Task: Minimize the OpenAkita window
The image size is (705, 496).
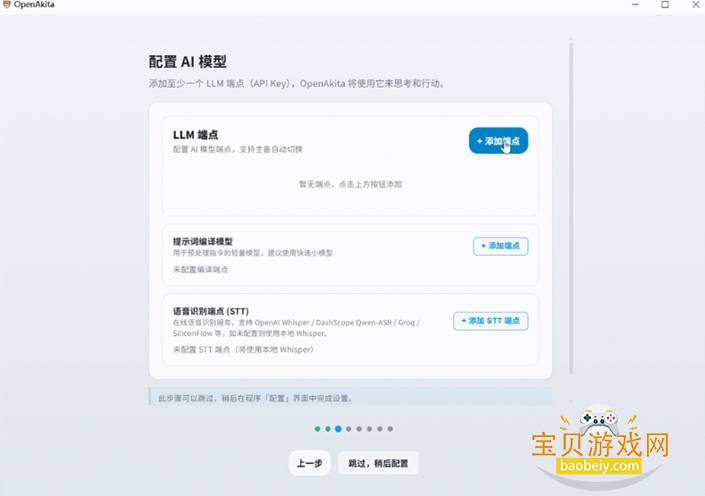Action: pyautogui.click(x=635, y=5)
